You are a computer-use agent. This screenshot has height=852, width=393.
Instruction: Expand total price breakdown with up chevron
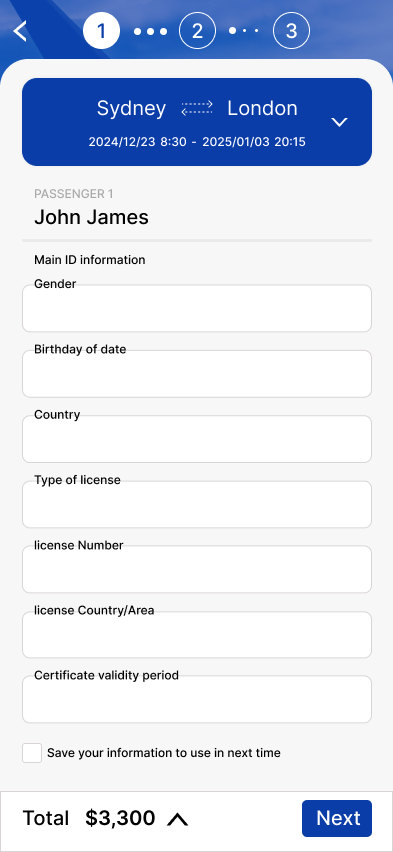pyautogui.click(x=177, y=819)
